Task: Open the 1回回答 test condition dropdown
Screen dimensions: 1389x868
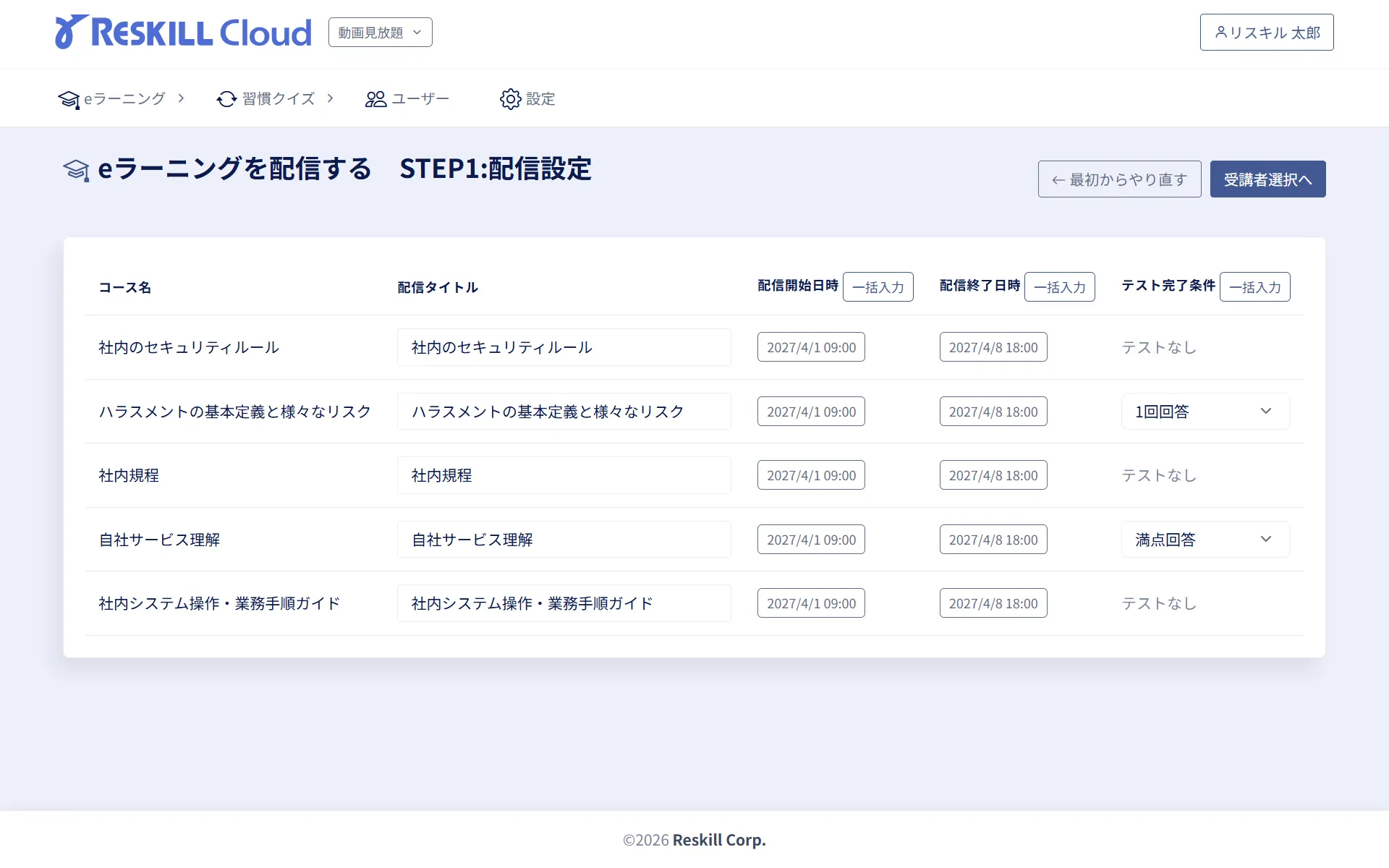Action: (x=1205, y=411)
